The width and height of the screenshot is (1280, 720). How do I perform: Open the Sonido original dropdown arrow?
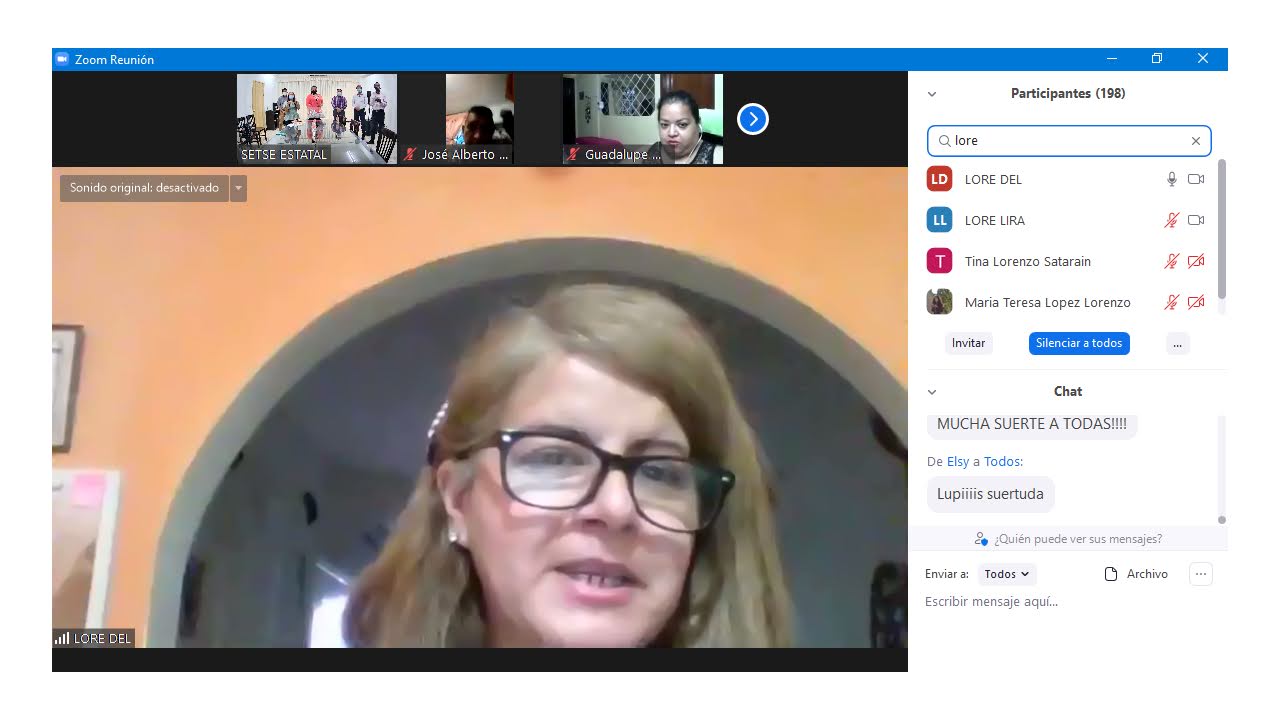(x=238, y=188)
